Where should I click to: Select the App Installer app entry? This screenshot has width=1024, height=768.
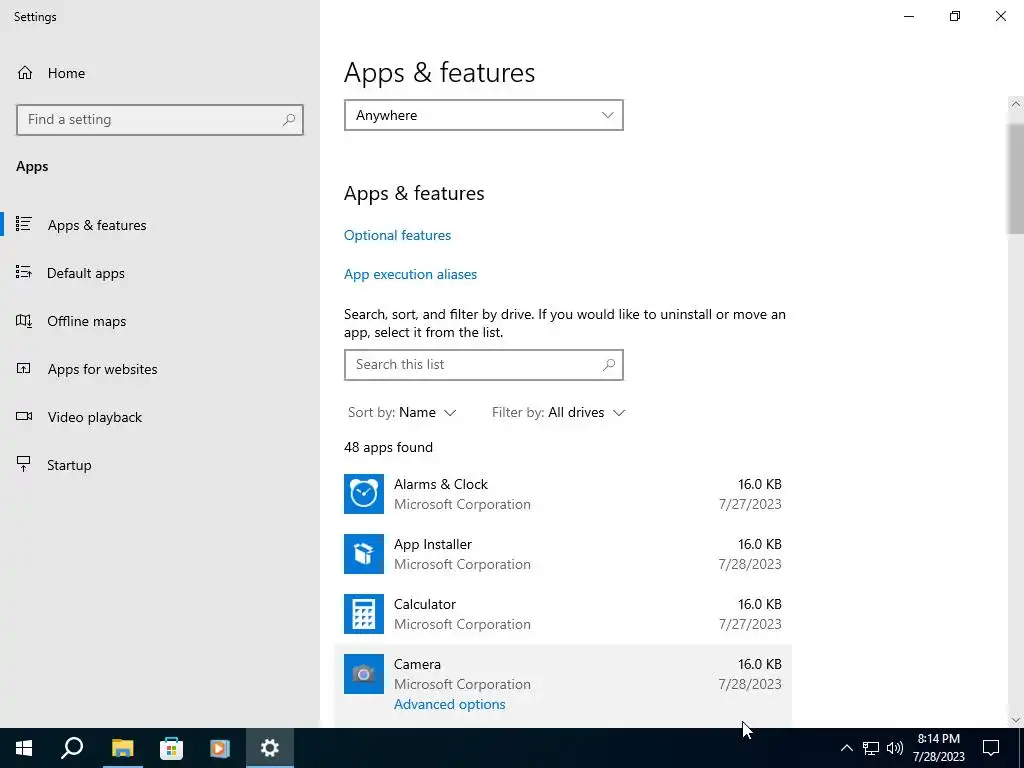point(563,554)
